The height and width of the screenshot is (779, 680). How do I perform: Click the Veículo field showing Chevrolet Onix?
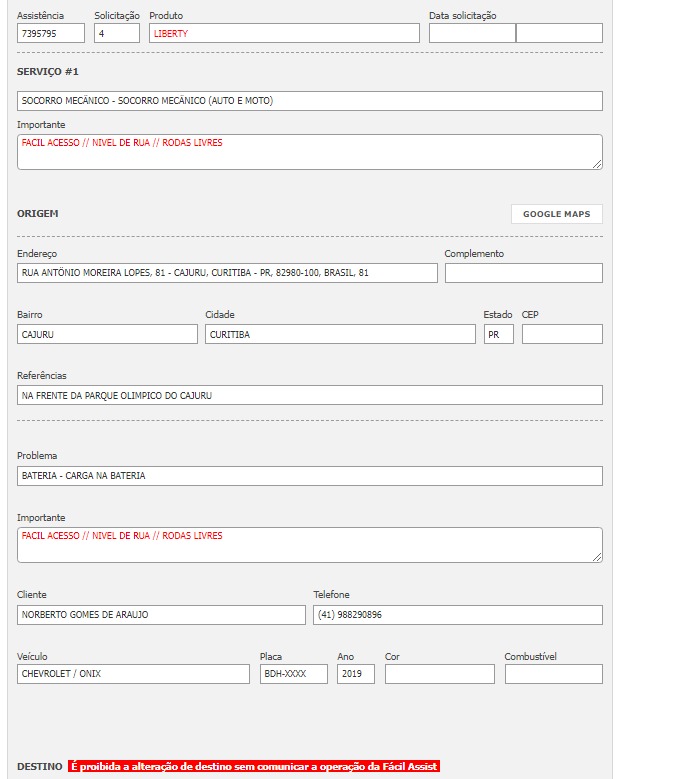coord(133,674)
